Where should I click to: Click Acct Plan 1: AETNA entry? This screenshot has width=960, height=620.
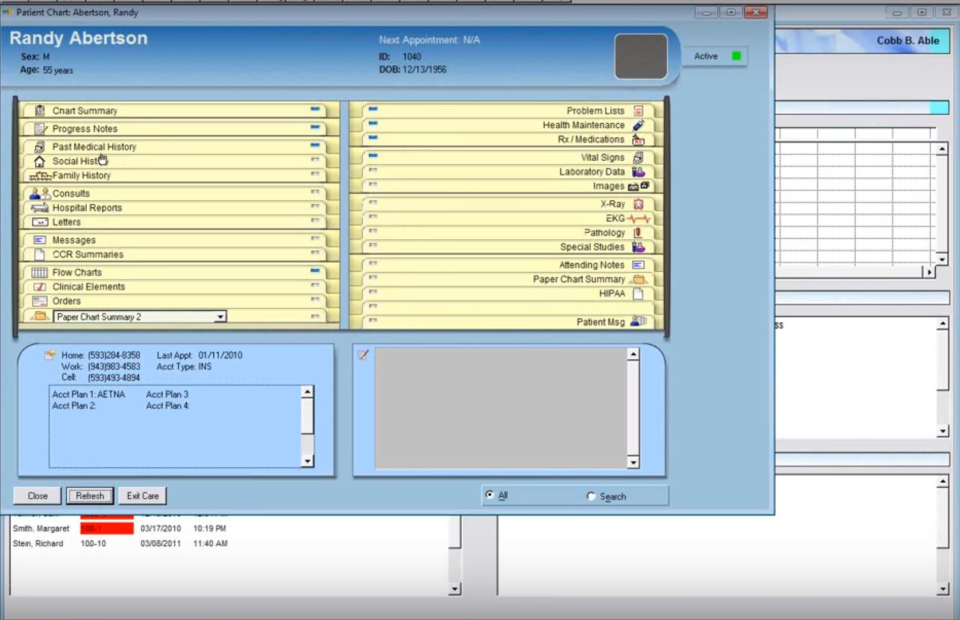click(88, 395)
